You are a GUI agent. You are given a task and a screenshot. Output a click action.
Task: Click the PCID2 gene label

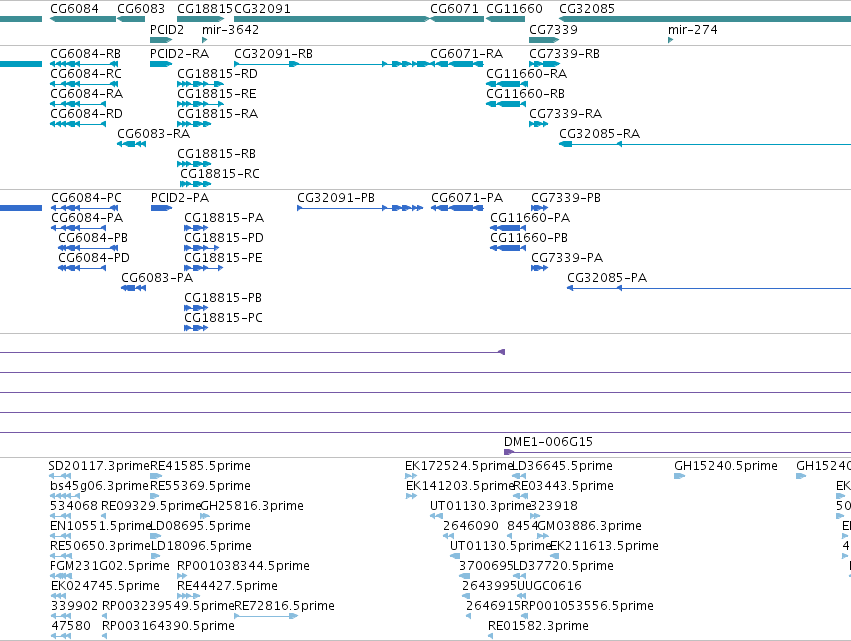pos(167,30)
